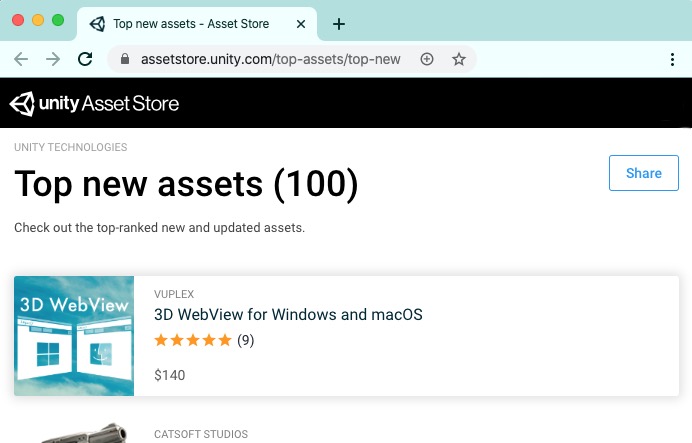
Task: Close the Top new assets tab
Action: [301, 24]
